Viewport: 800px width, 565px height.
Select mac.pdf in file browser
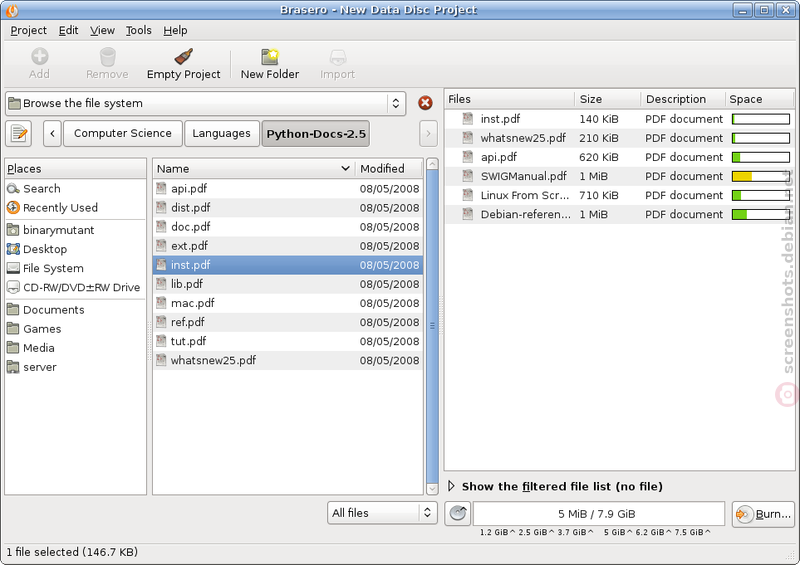click(288, 303)
